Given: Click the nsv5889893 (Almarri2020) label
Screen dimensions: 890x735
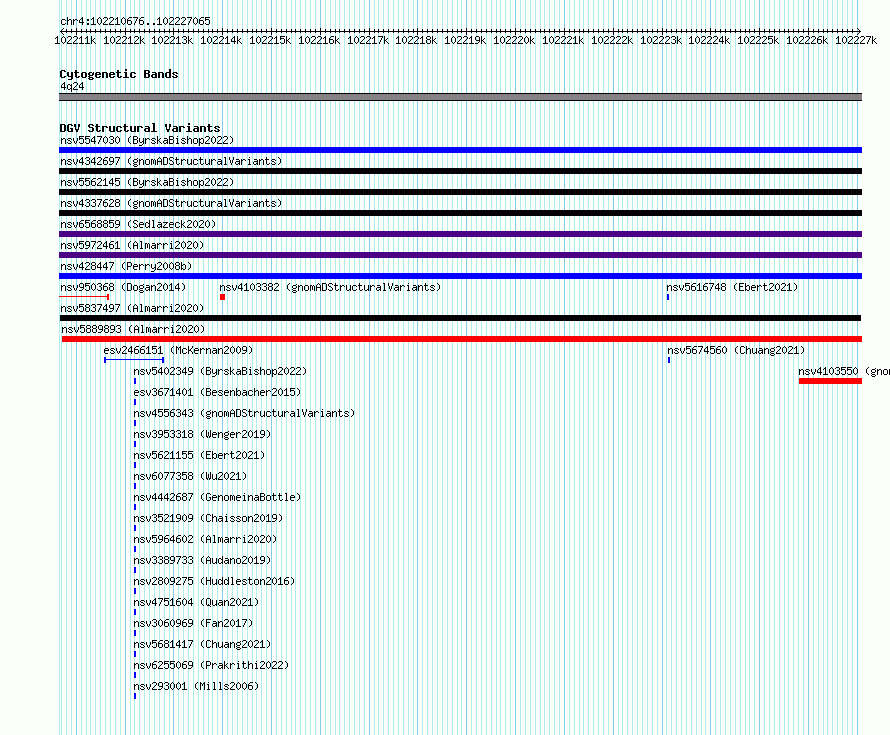Looking at the screenshot, I should (x=133, y=329).
